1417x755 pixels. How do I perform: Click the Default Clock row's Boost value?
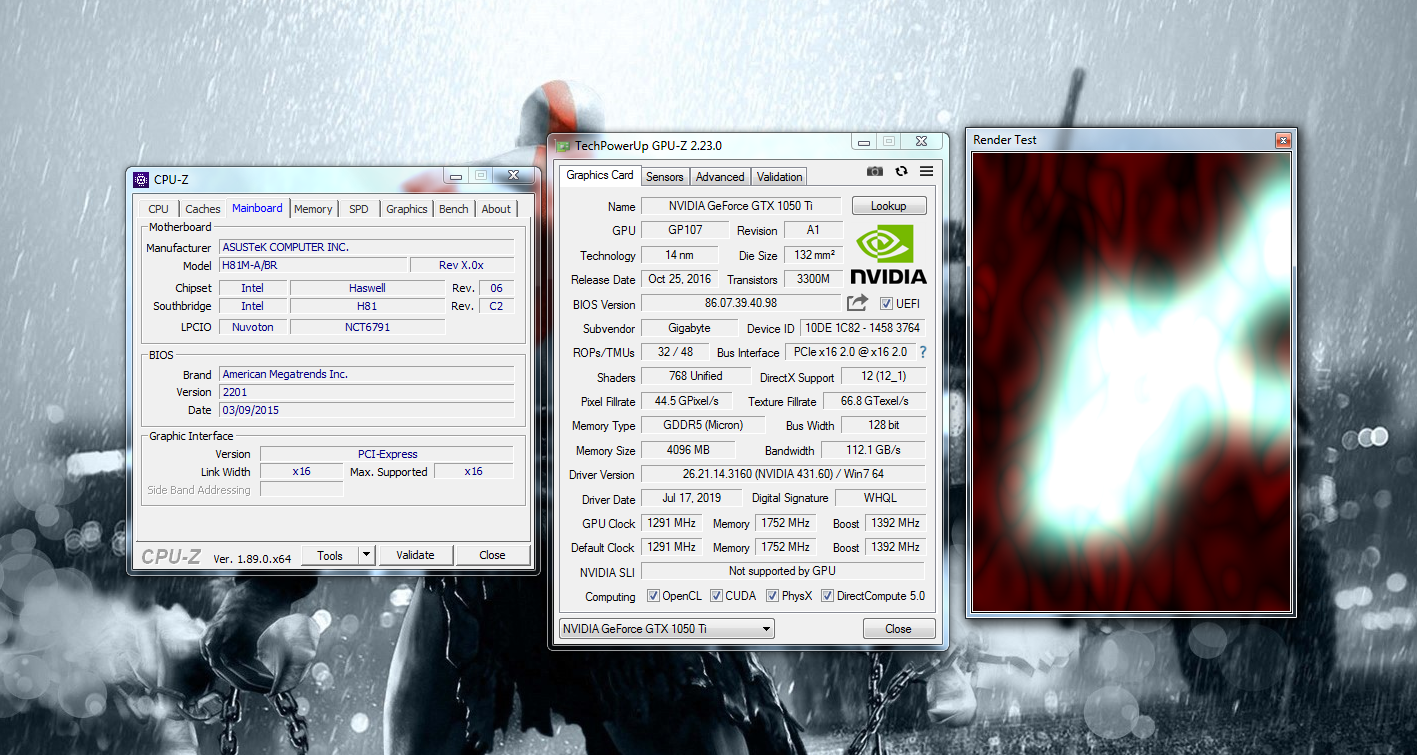point(895,547)
